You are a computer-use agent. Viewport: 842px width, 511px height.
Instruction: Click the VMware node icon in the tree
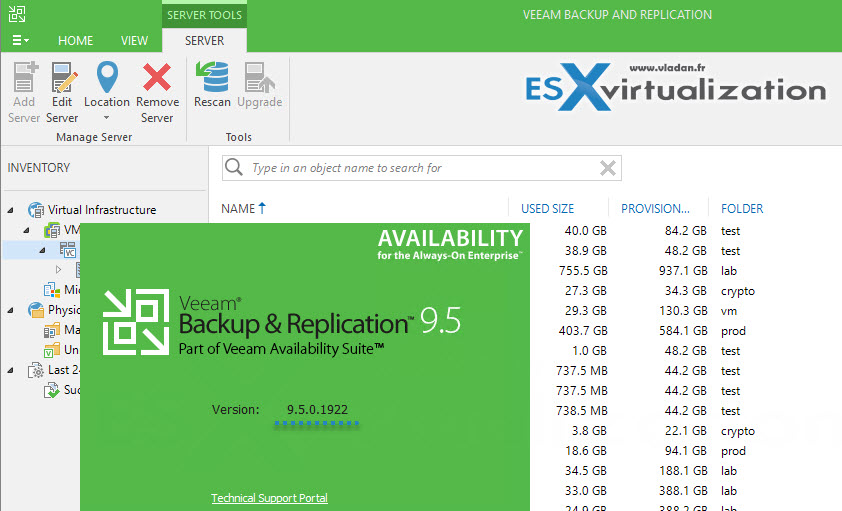point(52,230)
